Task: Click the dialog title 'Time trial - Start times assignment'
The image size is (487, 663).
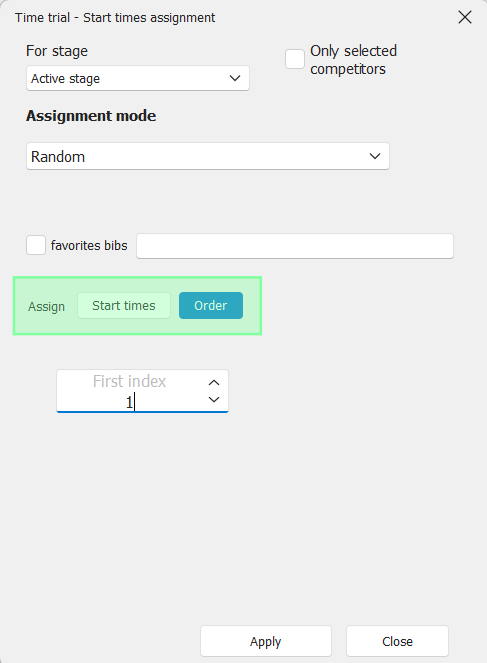Action: pos(115,18)
